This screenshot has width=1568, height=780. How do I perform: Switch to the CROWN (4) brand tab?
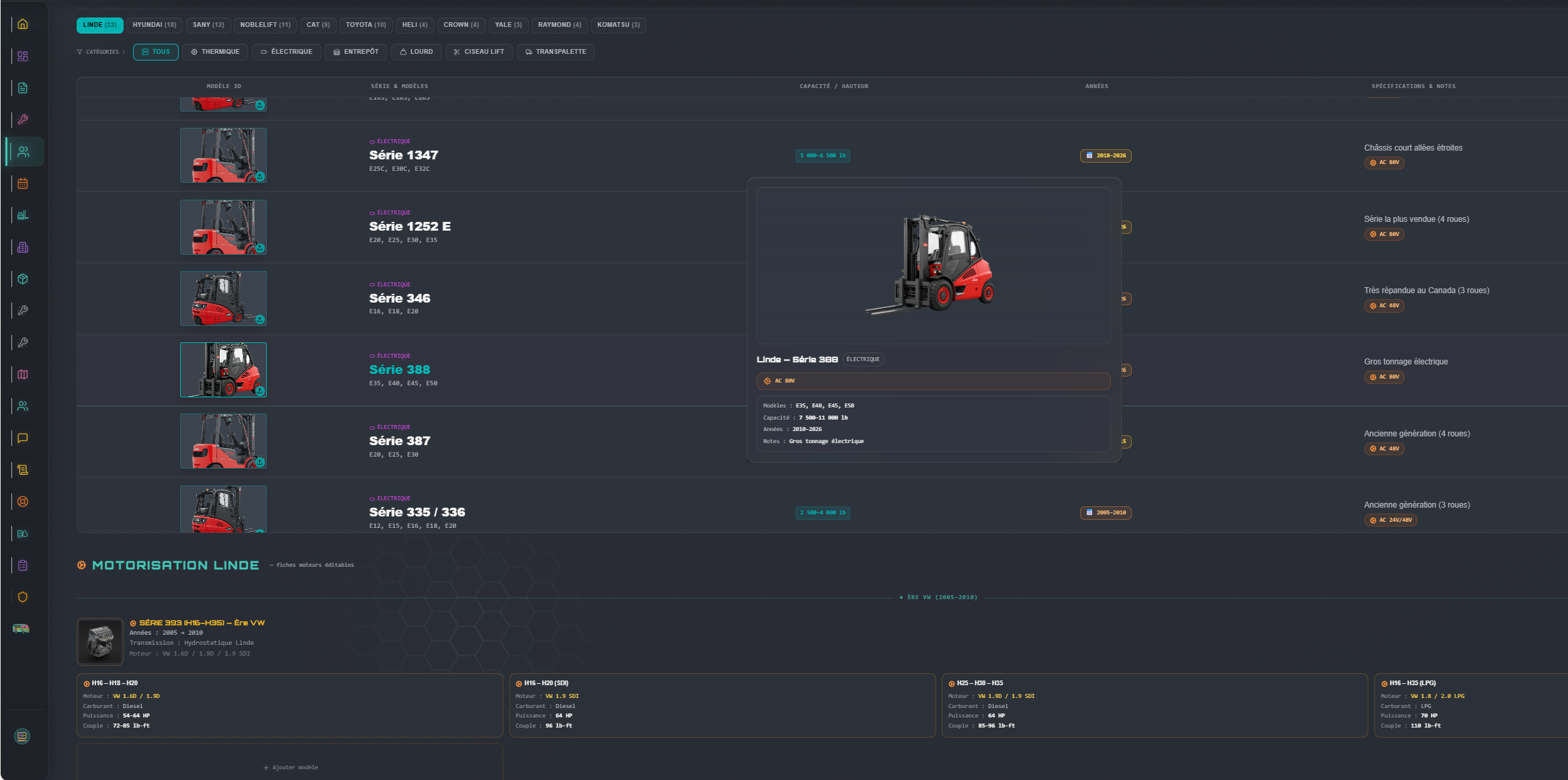coord(461,25)
